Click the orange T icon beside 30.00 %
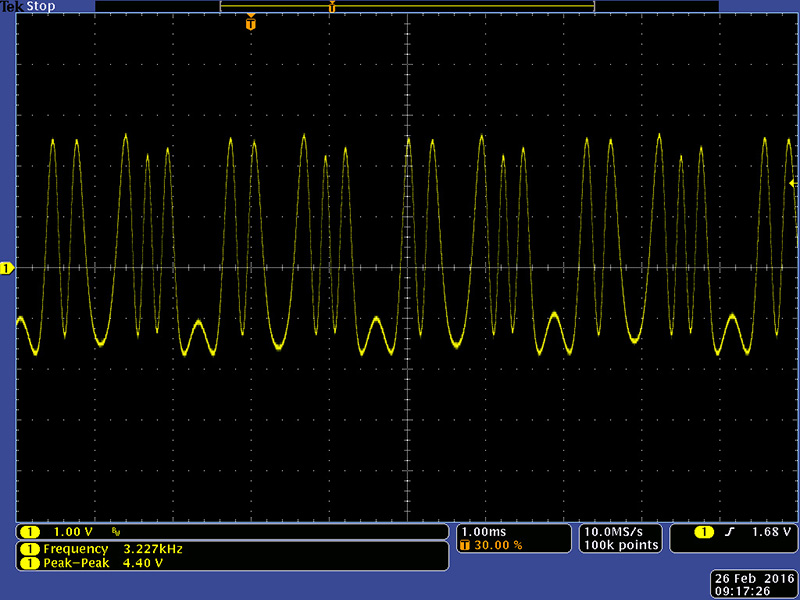Viewport: 800px width, 600px height. pyautogui.click(x=465, y=545)
